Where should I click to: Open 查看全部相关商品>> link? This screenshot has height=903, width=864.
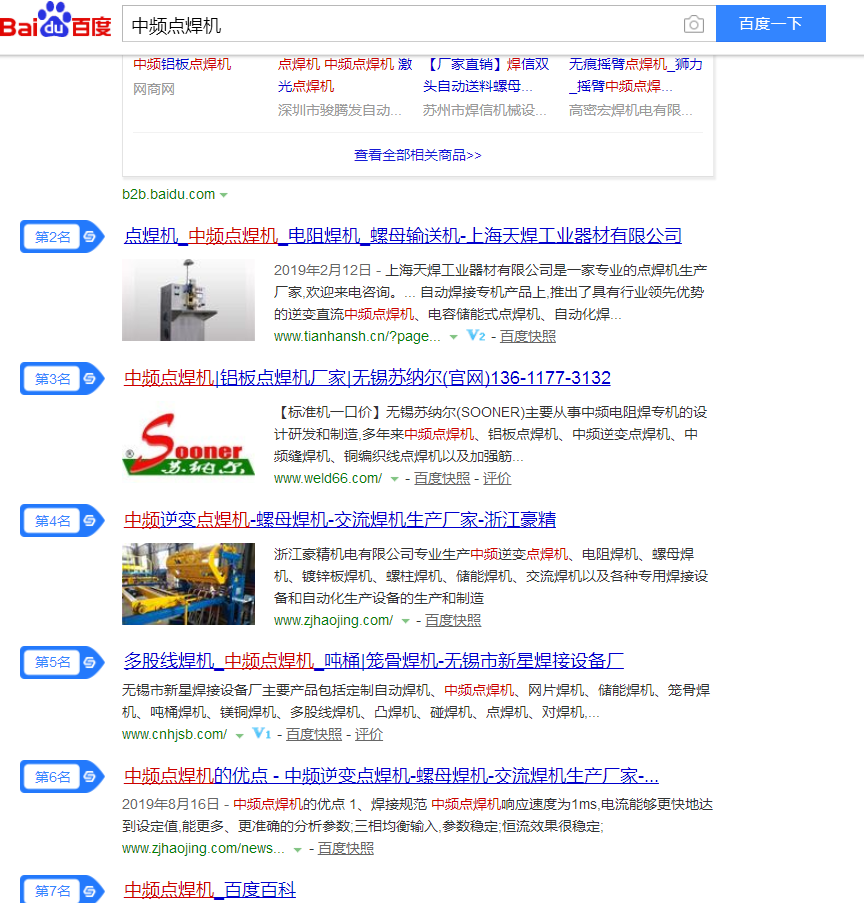(418, 155)
